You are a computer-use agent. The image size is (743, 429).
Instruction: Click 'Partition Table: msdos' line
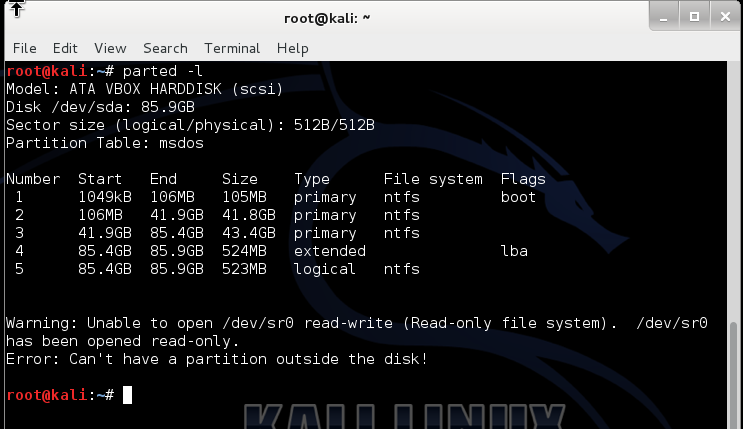(x=105, y=143)
